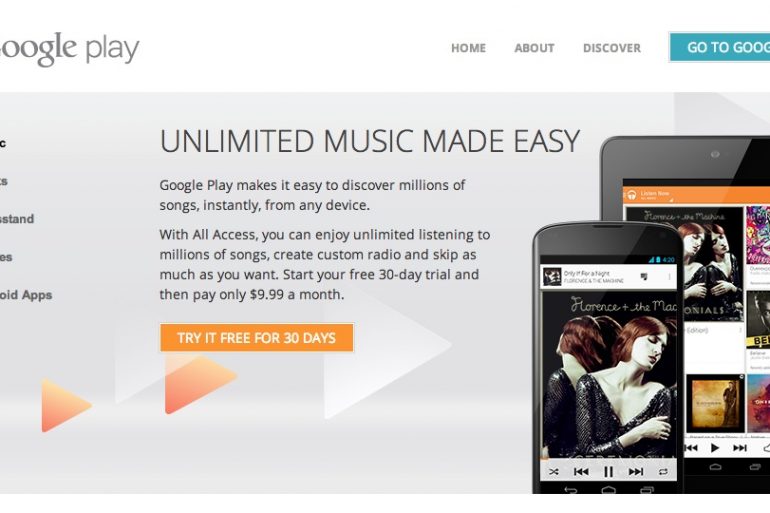
Task: Click the tablet's previous track icon
Action: click(691, 448)
